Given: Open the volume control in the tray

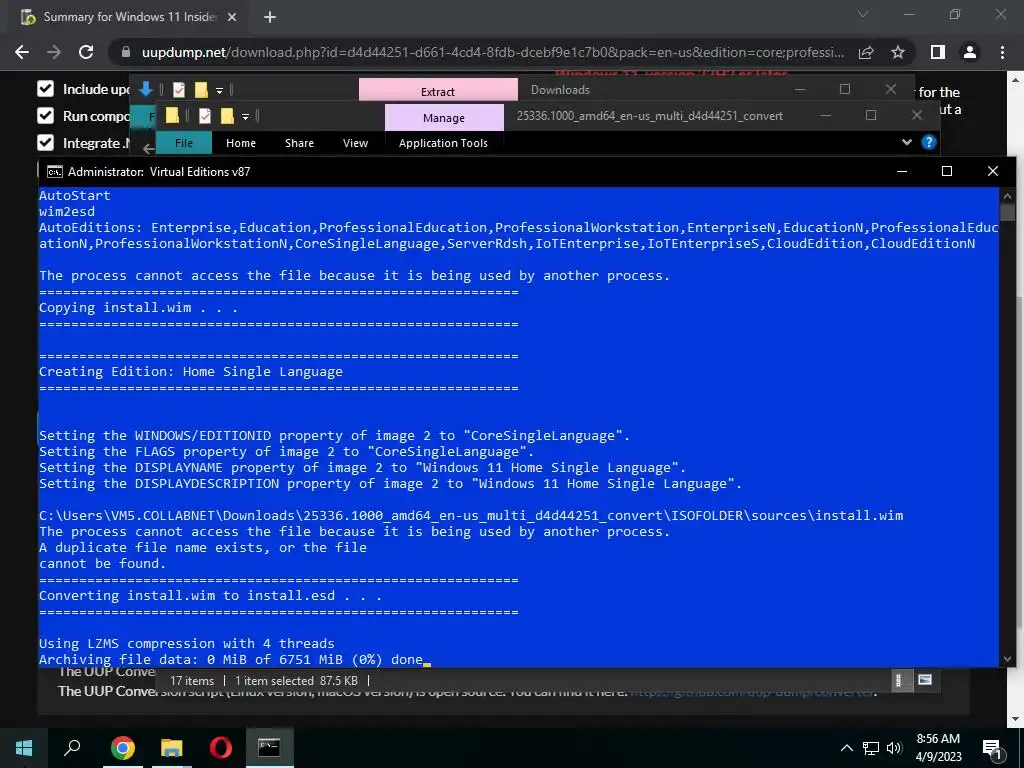Looking at the screenshot, I should point(894,748).
